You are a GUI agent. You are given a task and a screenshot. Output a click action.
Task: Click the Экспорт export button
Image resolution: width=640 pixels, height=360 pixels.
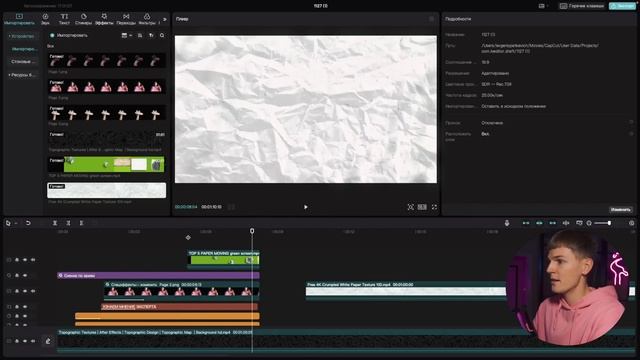pos(622,6)
